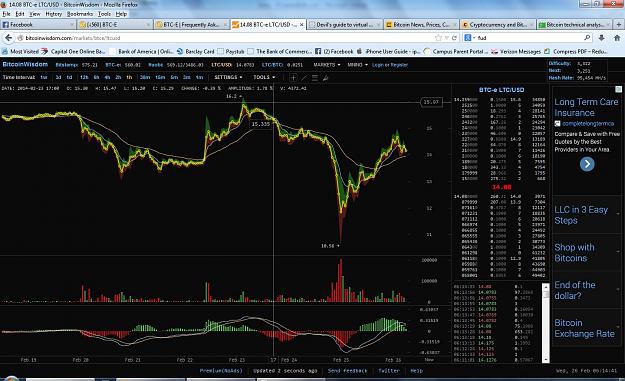Viewport: 625px width, 381px height.
Task: Click the magnifier in the search box
Action: pyautogui.click(x=587, y=38)
